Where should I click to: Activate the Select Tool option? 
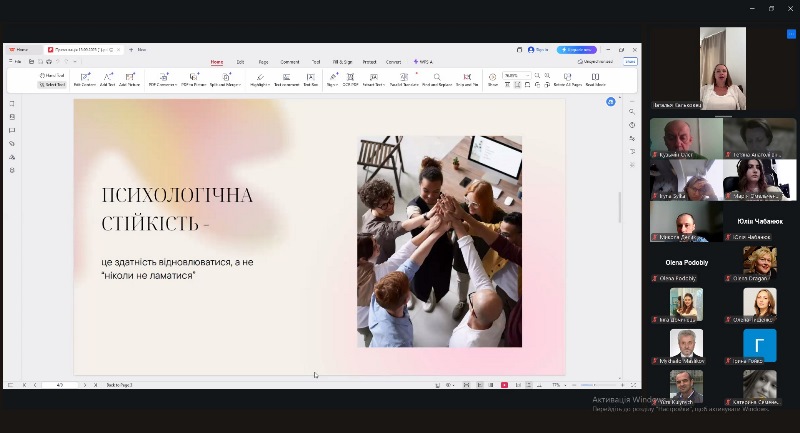tap(52, 85)
